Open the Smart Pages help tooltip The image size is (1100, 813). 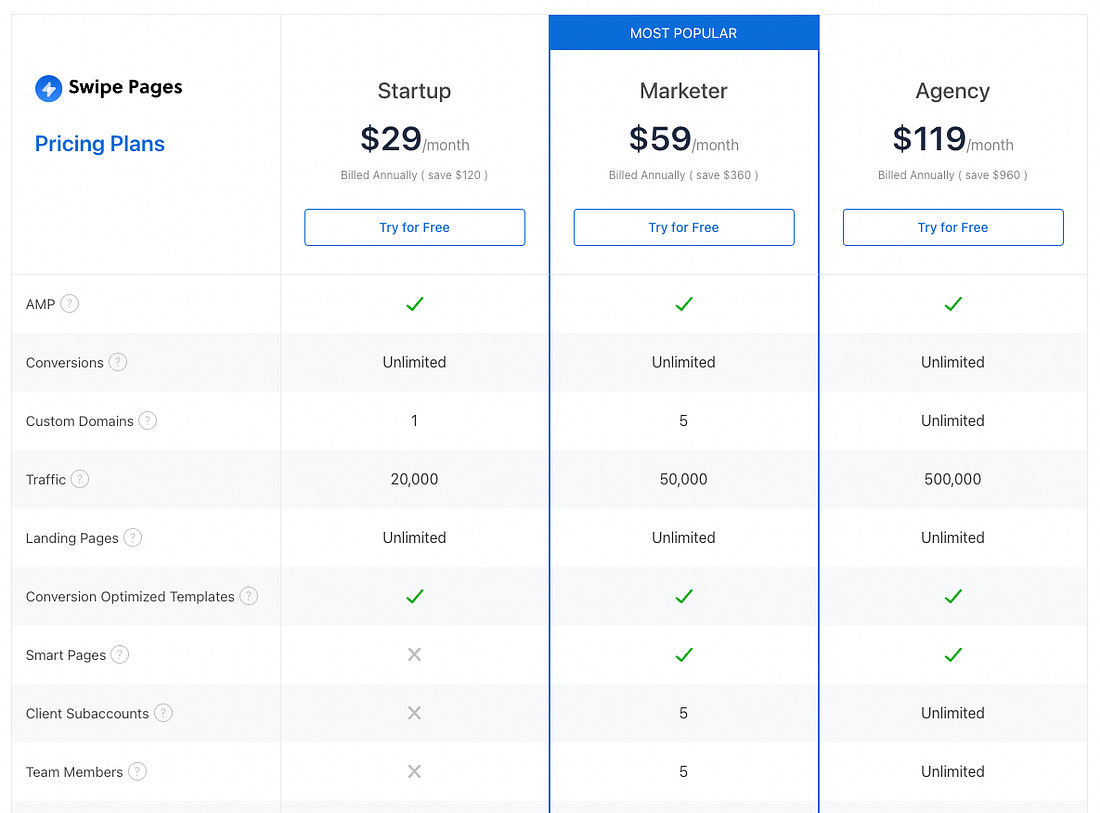pyautogui.click(x=119, y=655)
